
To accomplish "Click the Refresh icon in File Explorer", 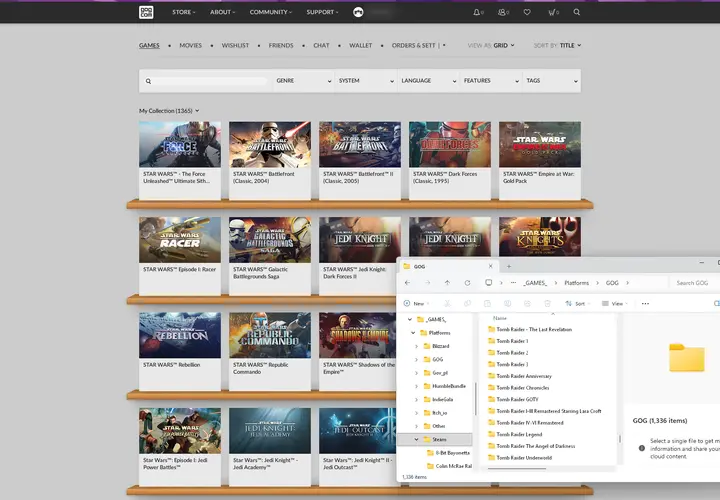I will pos(467,283).
